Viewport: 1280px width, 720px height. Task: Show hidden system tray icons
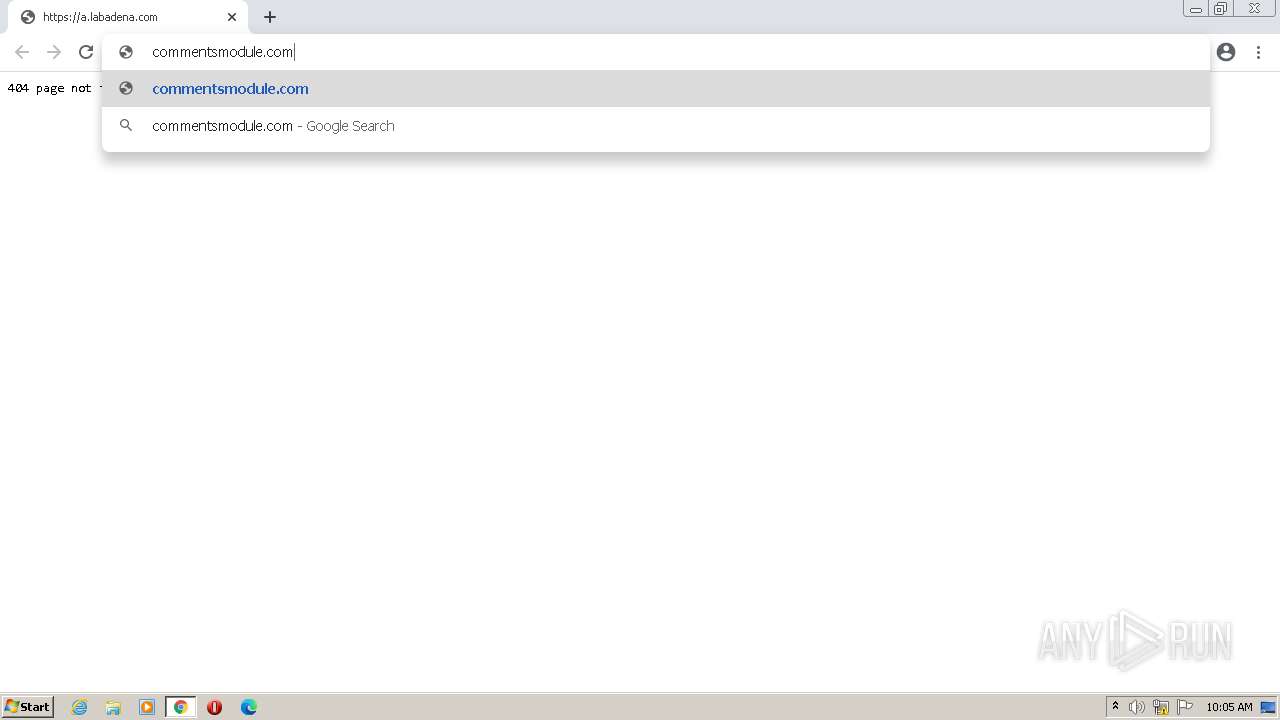point(1115,707)
